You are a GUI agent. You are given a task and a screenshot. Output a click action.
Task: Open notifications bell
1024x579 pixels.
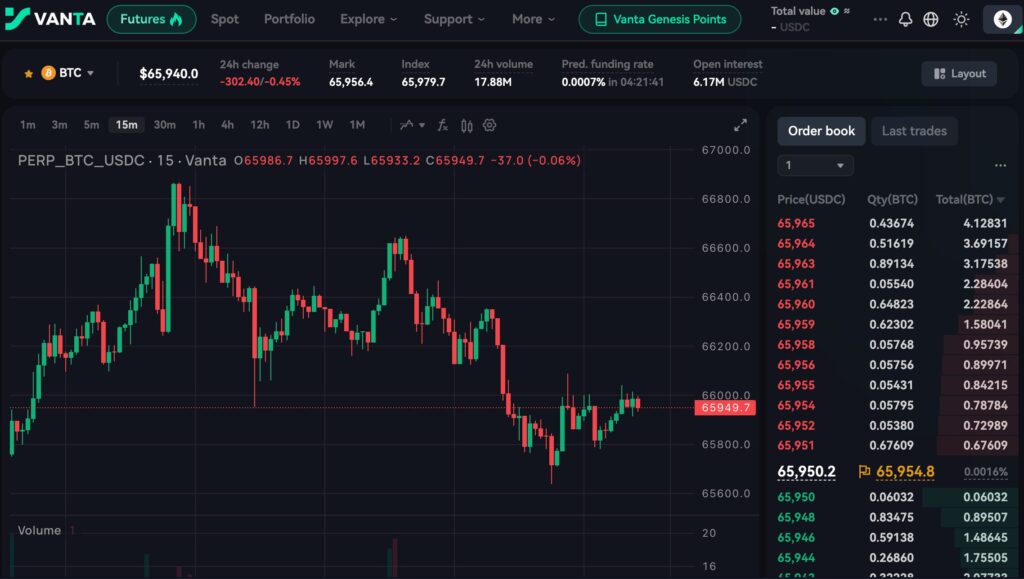coord(905,20)
